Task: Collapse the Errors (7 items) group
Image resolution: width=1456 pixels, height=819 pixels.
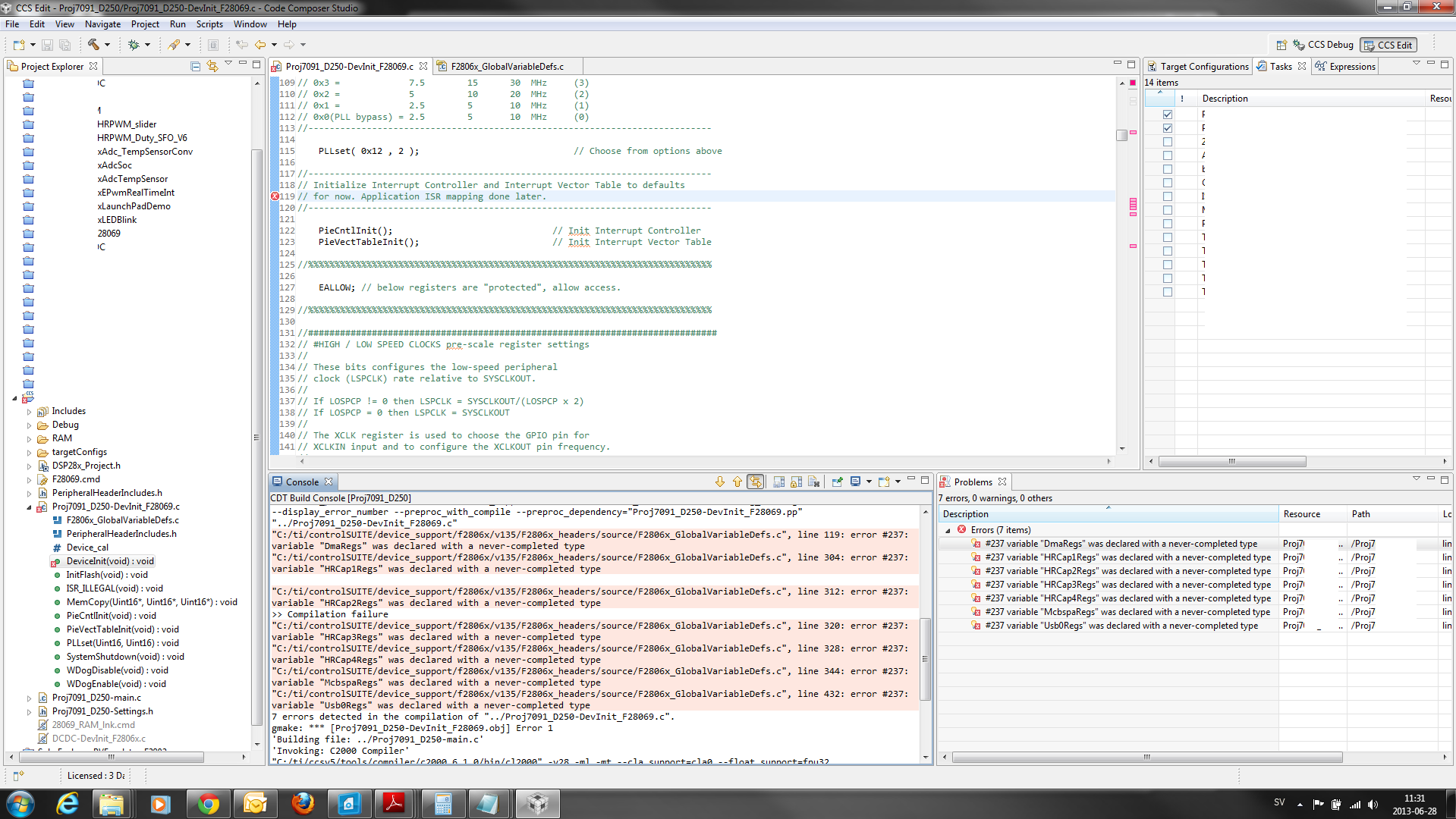Action: coord(948,531)
